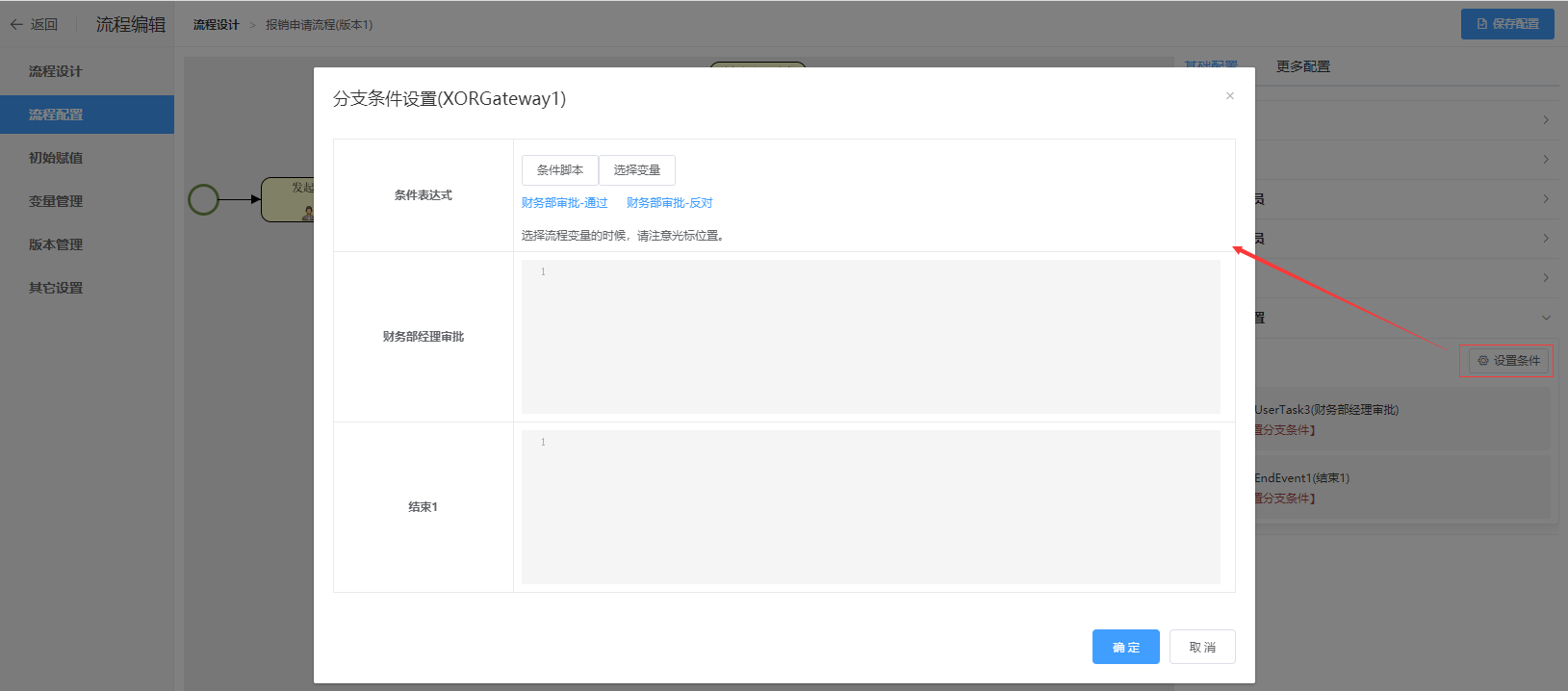Image resolution: width=1568 pixels, height=691 pixels.
Task: Collapse the section with the down chevron above 设置条件
Action: coord(1545,318)
